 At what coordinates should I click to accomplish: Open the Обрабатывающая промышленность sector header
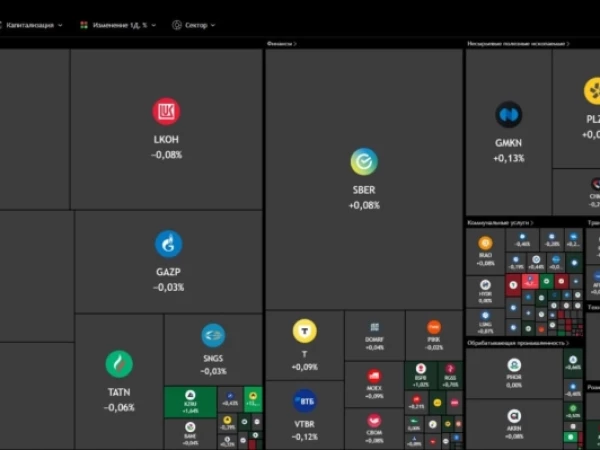(518, 343)
